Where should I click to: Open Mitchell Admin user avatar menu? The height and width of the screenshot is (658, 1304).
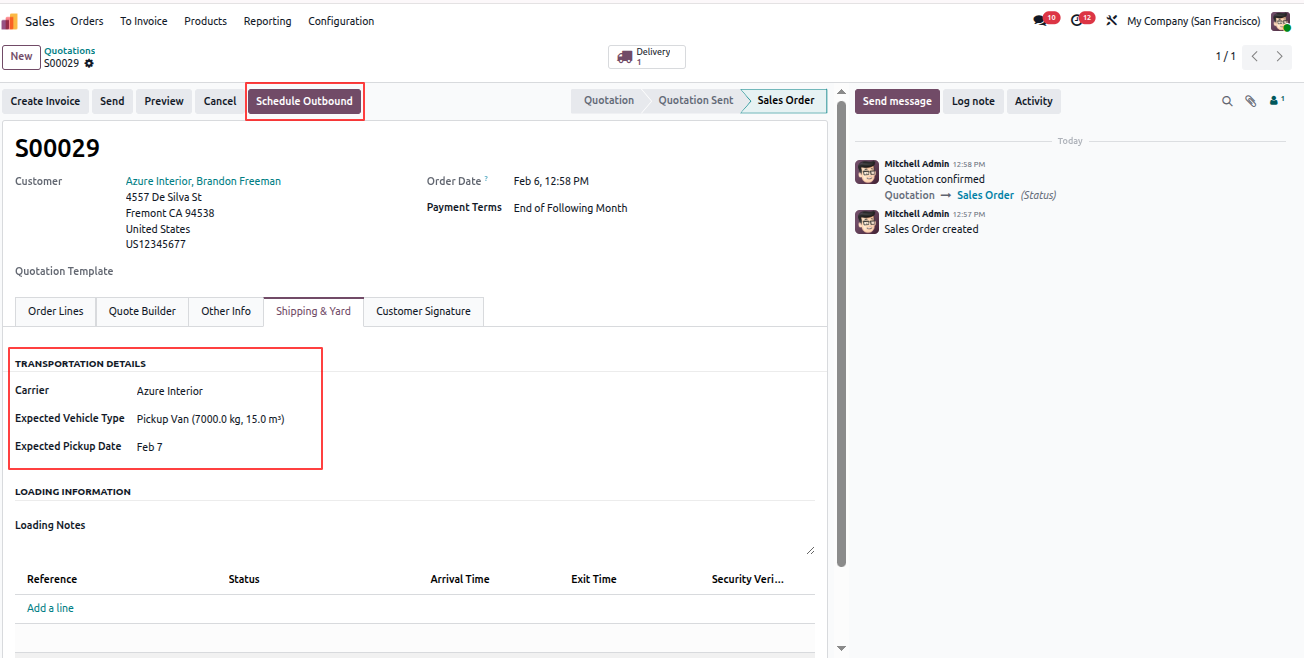point(1280,21)
